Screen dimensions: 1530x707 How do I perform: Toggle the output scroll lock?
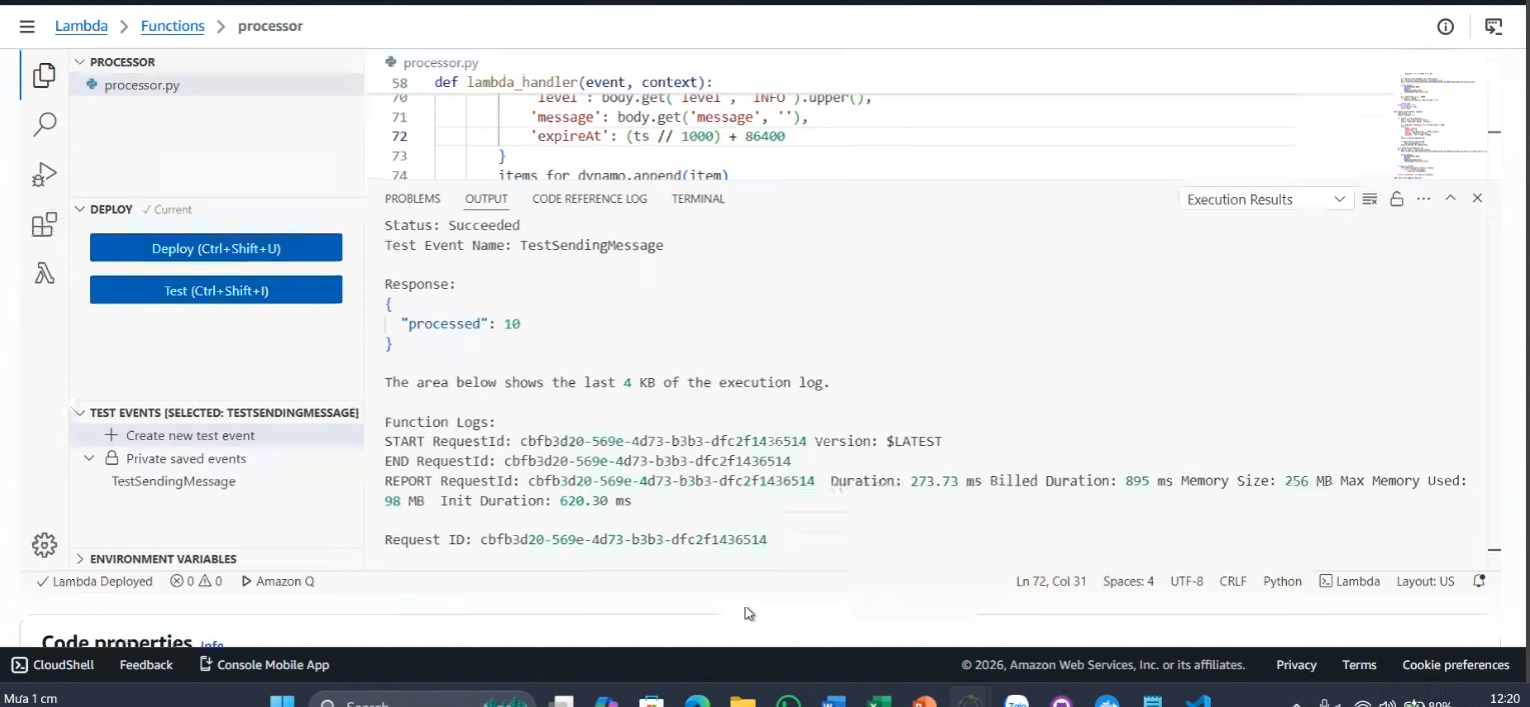1397,199
